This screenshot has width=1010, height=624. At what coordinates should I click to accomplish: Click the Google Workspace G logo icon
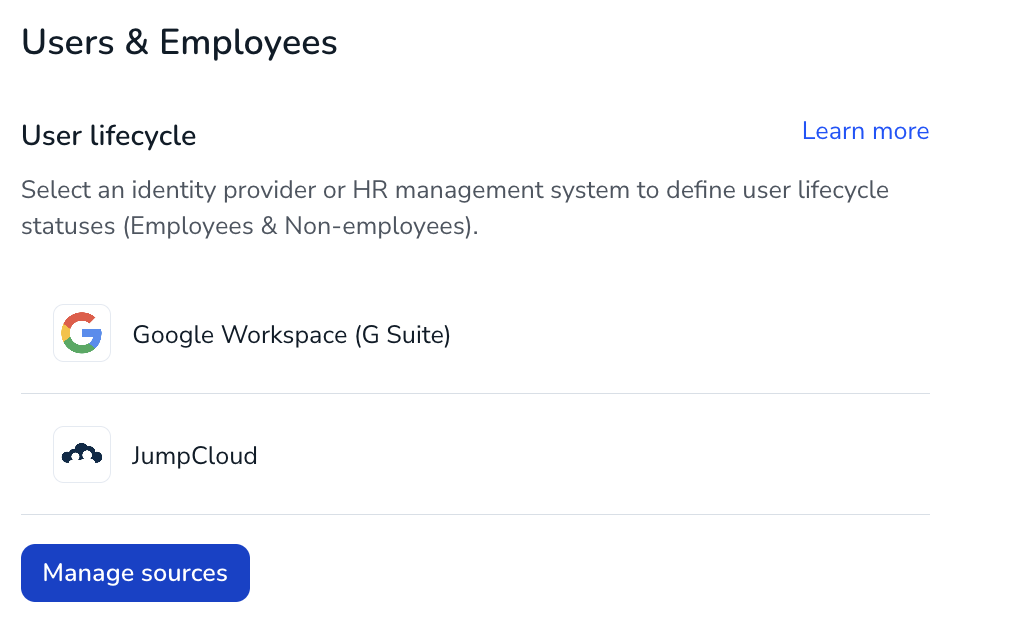point(82,333)
